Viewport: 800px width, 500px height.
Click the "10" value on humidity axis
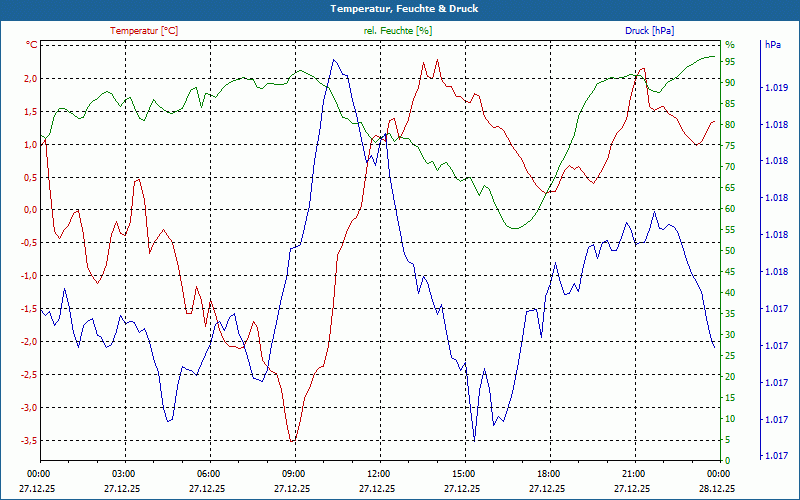(x=730, y=419)
